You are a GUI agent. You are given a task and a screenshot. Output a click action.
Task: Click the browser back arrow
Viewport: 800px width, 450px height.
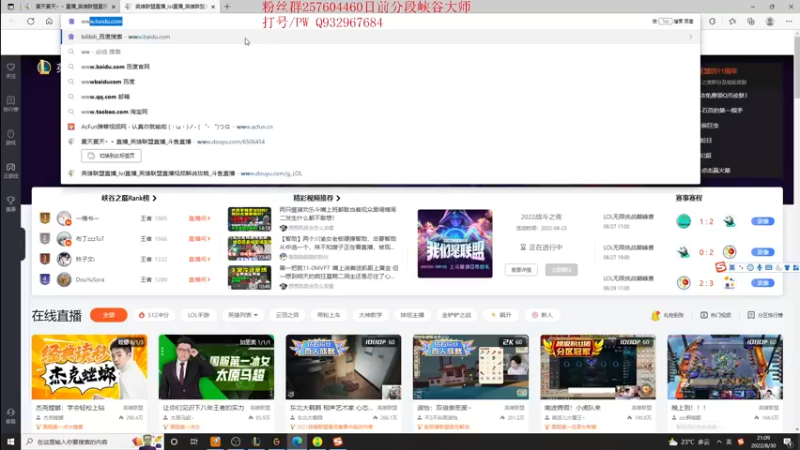coord(12,21)
